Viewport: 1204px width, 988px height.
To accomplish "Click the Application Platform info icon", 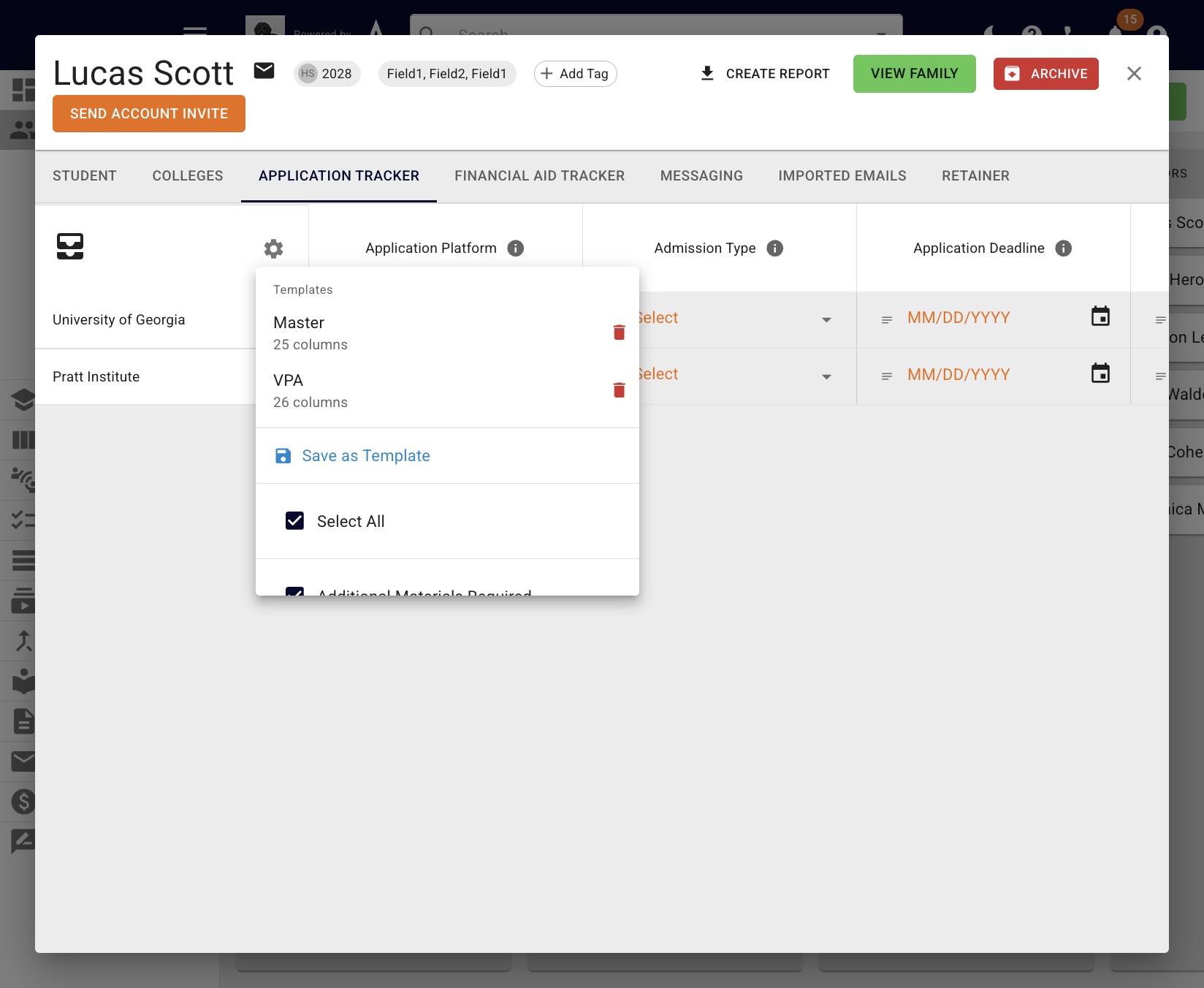I will tap(516, 248).
